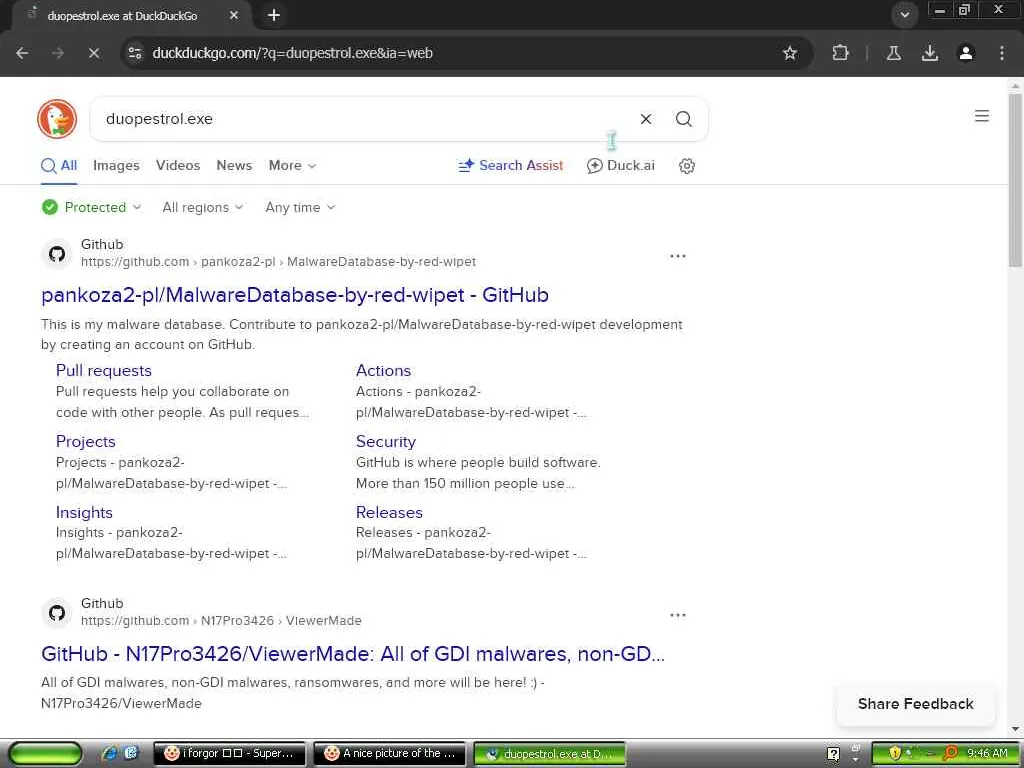
Task: Open a new browser tab
Action: coord(274,15)
